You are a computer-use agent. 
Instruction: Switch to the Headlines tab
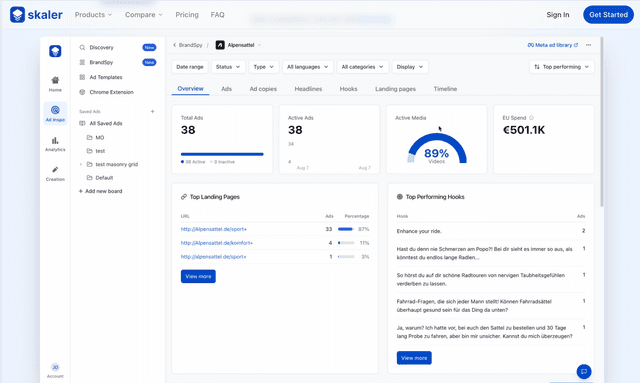[x=308, y=89]
